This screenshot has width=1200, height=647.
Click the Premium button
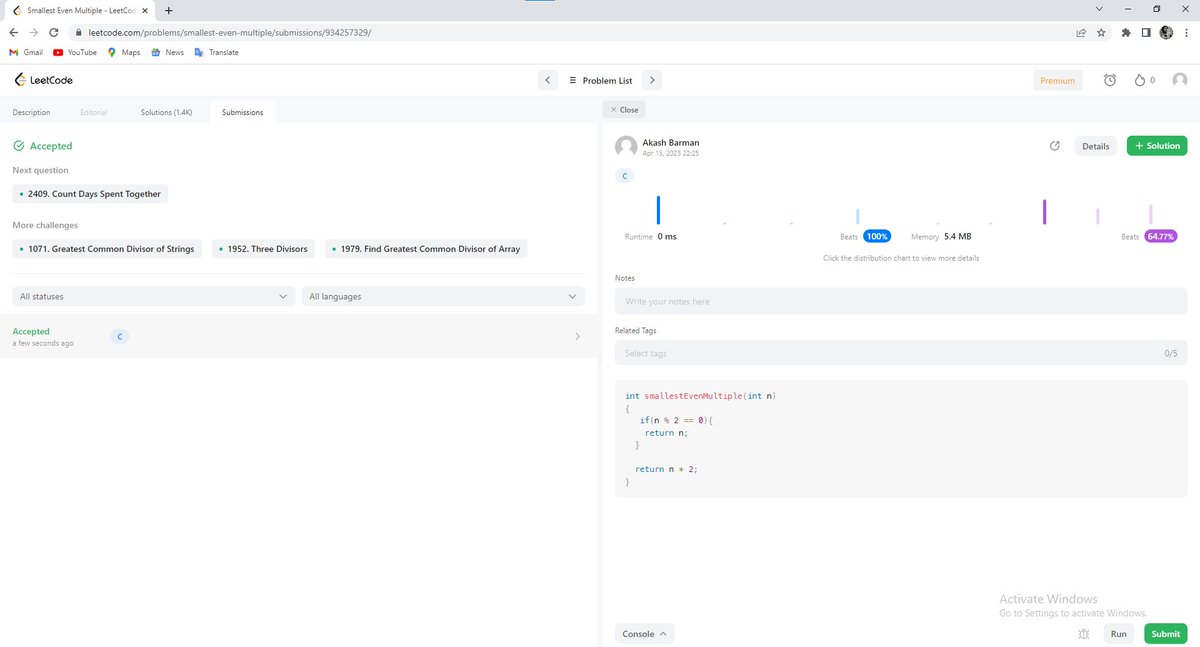(x=1057, y=80)
